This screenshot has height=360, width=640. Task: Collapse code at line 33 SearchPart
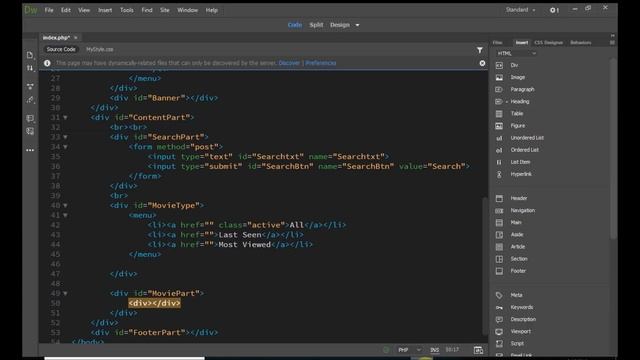[65, 137]
